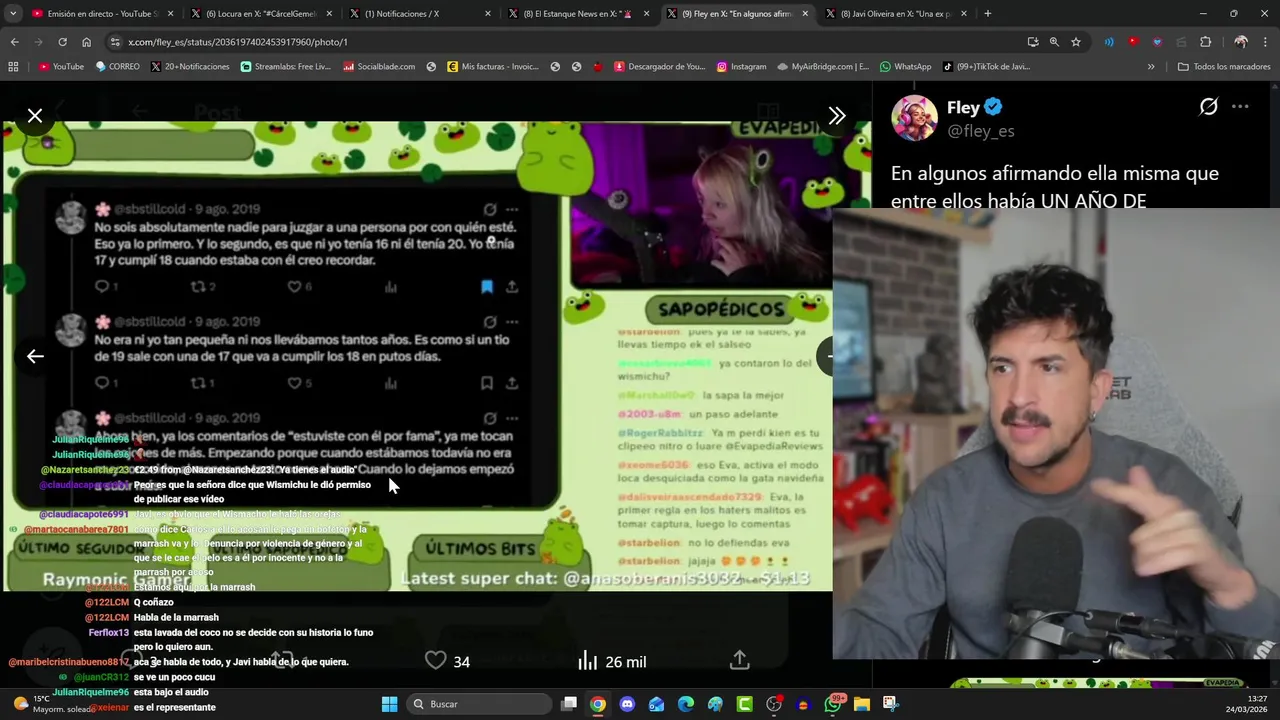Open the @fley_es handle link
The image size is (1280, 720).
click(981, 131)
